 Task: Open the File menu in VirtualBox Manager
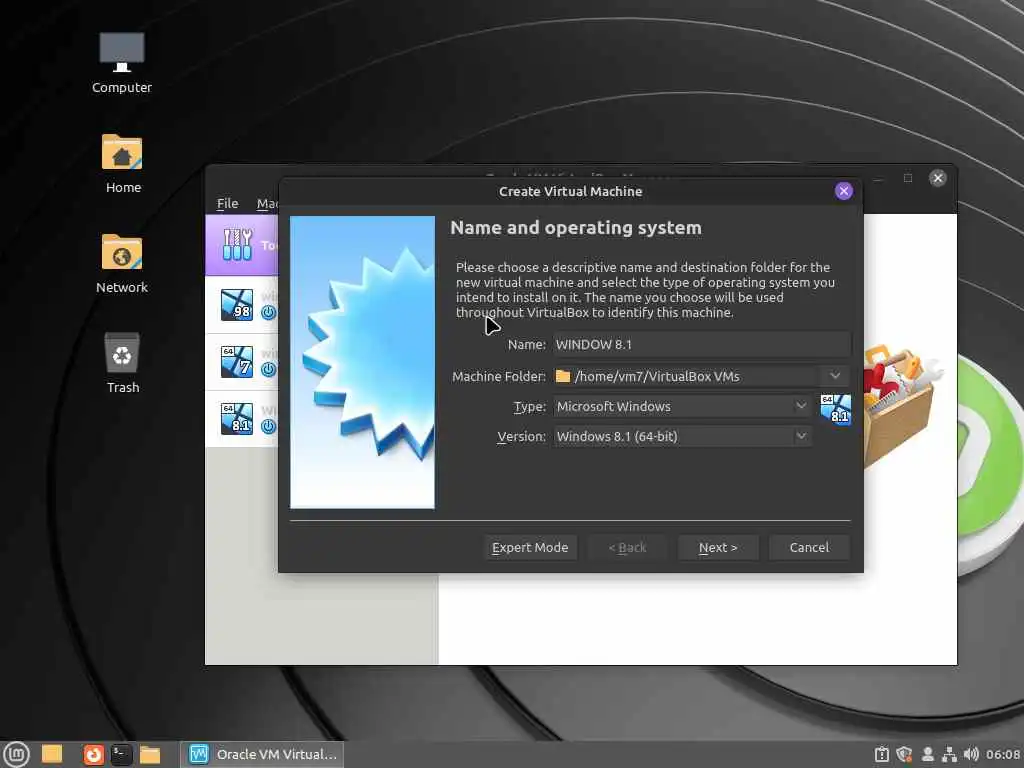[227, 203]
